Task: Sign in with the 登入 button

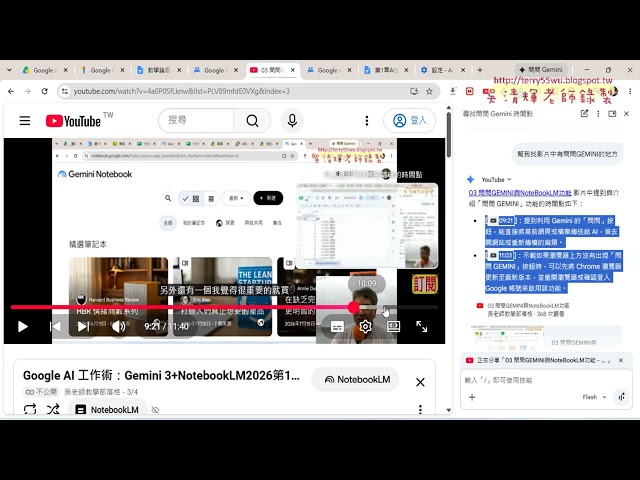Action: [x=409, y=121]
